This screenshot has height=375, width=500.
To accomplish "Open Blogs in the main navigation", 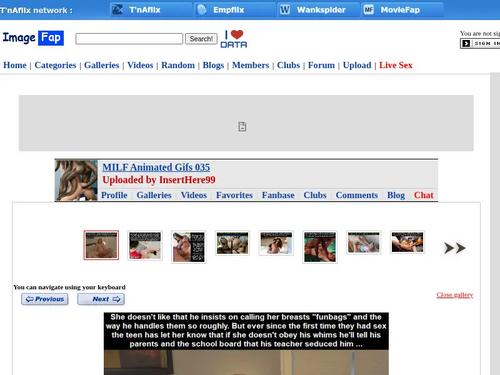I will 213,65.
